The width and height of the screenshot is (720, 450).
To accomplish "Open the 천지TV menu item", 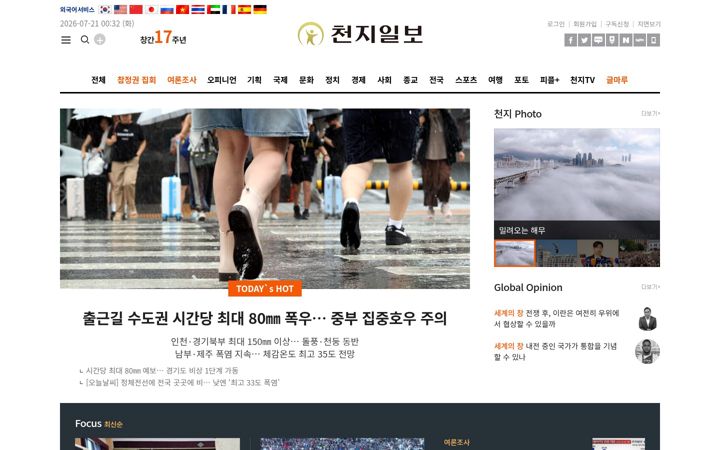I will (583, 80).
